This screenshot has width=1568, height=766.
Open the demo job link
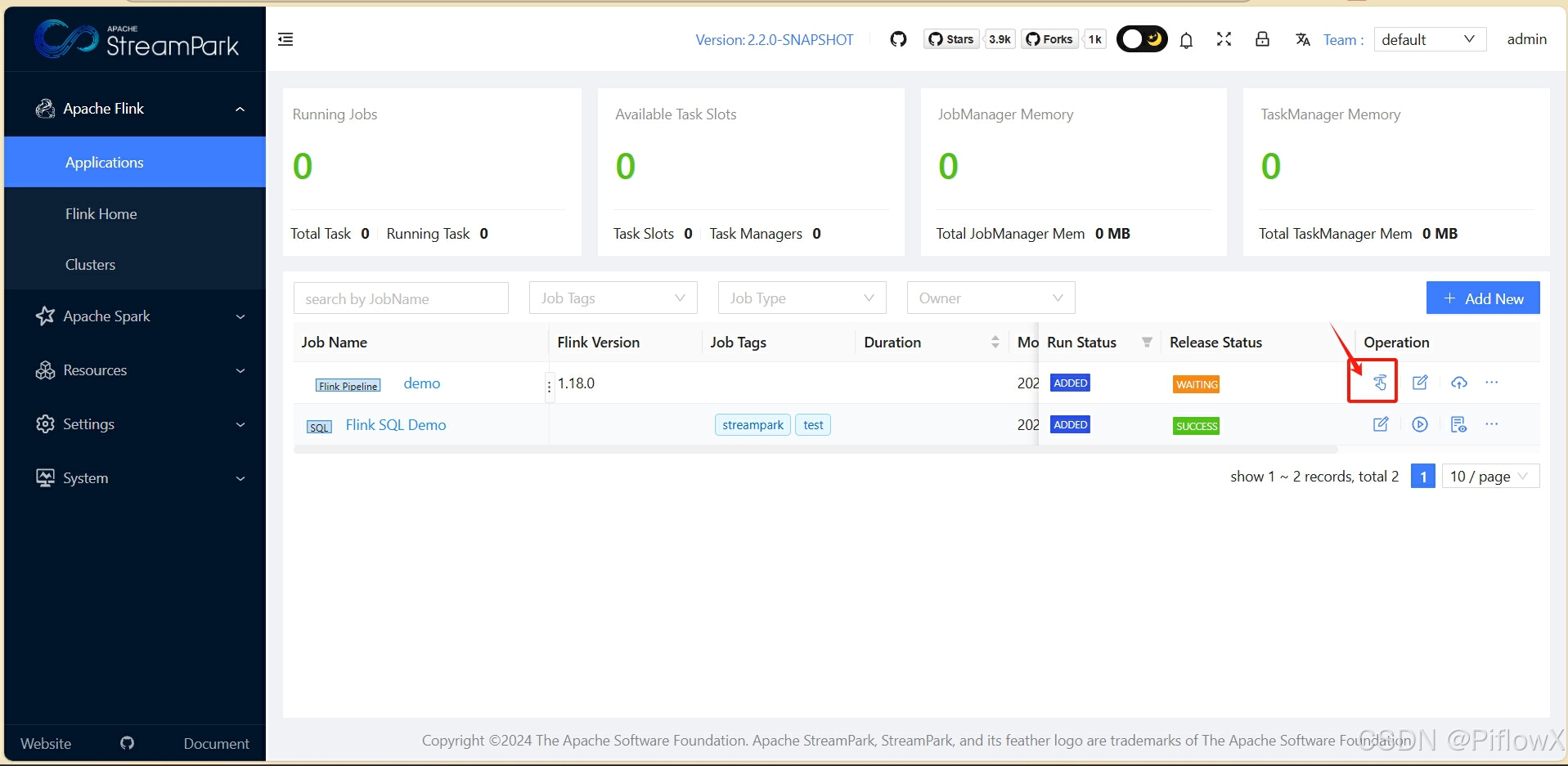point(422,383)
